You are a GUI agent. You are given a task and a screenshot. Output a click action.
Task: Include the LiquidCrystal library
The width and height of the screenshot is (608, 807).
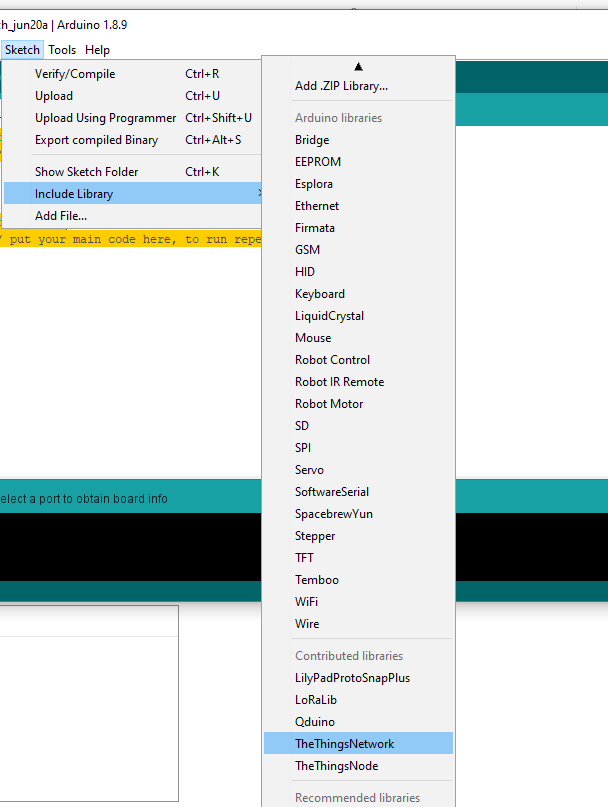point(358,316)
